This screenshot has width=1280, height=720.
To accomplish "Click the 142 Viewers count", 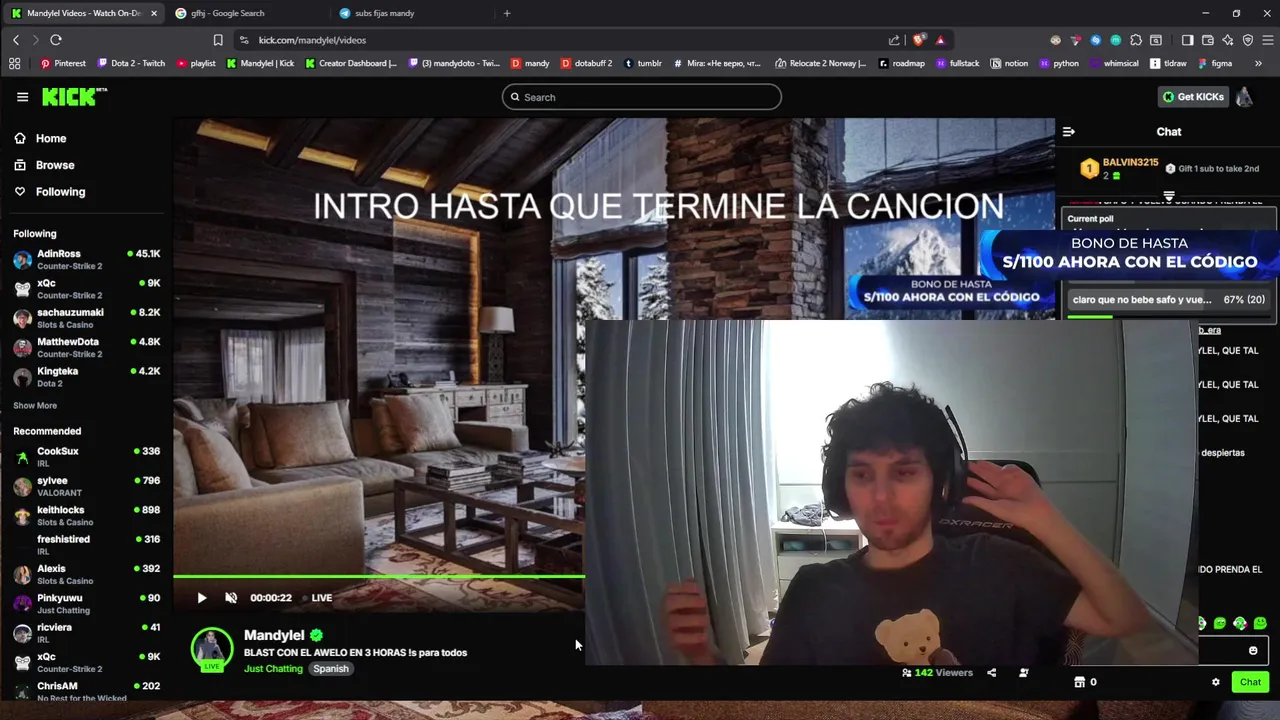I will pyautogui.click(x=937, y=673).
